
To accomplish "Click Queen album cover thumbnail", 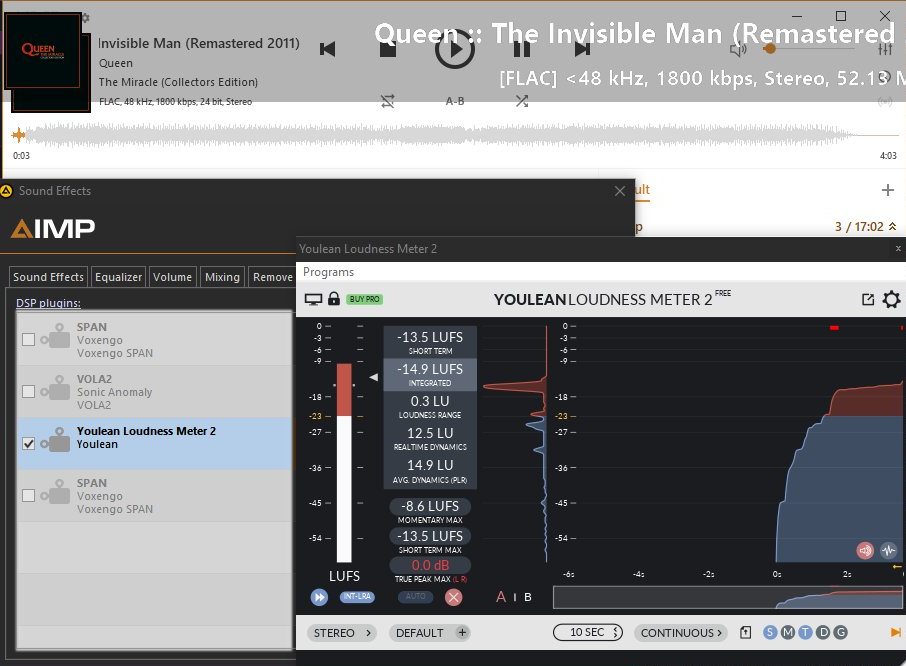I will [43, 51].
